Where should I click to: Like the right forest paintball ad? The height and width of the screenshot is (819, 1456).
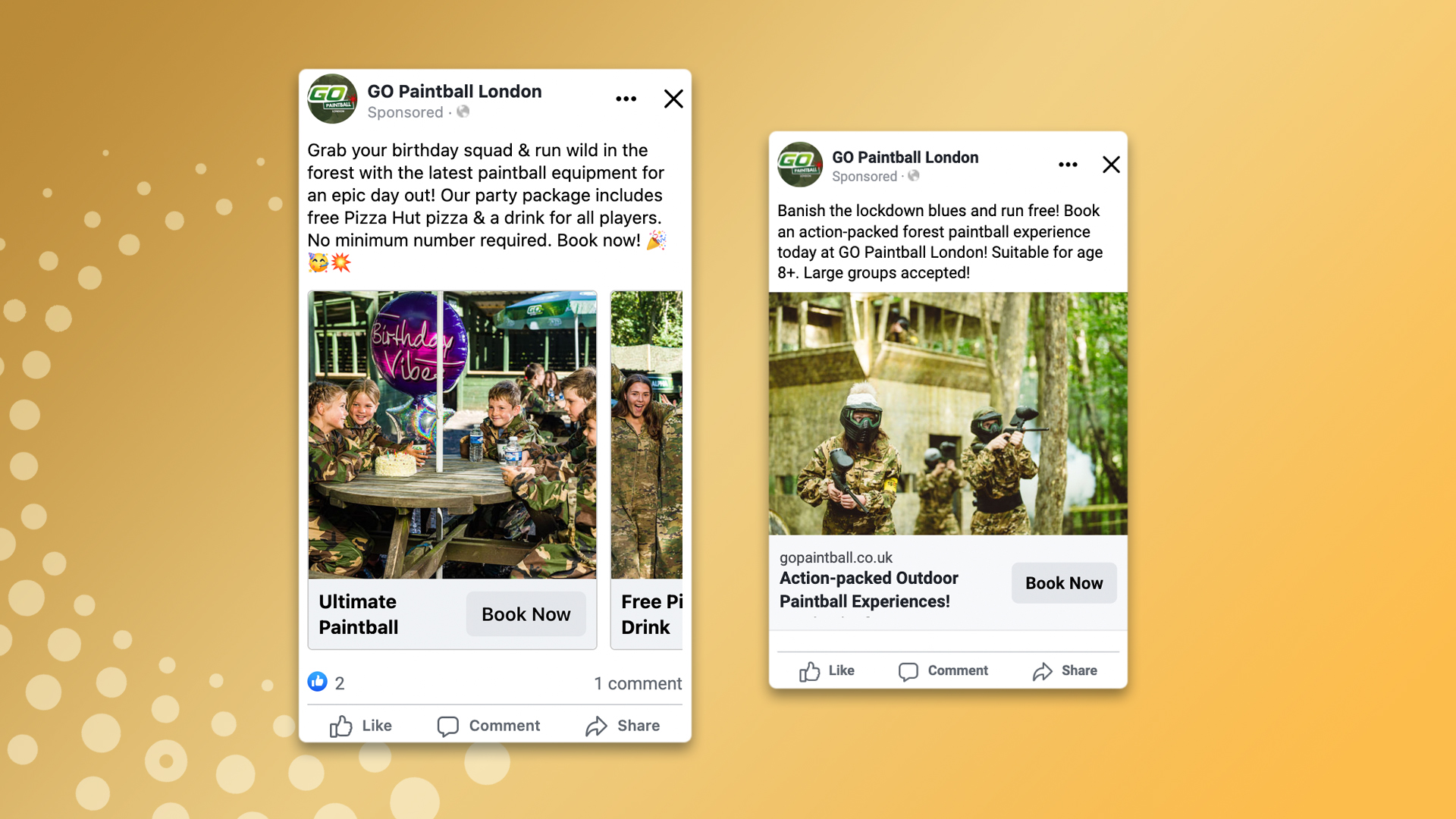pyautogui.click(x=827, y=671)
